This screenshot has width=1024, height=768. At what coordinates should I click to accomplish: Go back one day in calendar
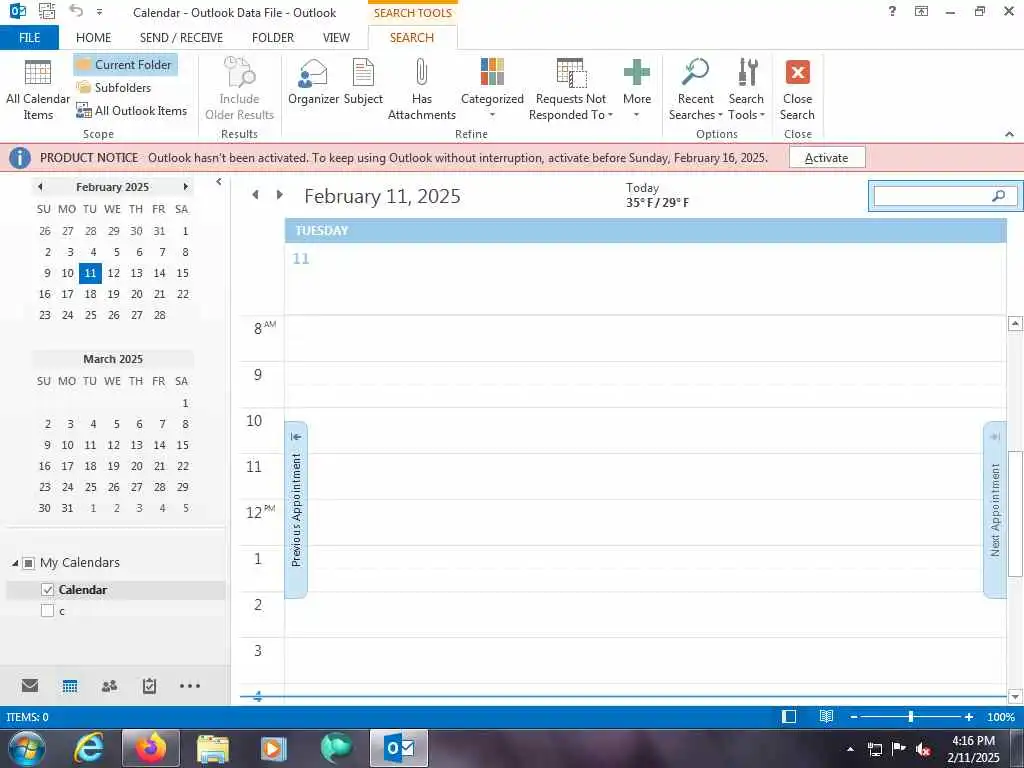click(x=255, y=195)
